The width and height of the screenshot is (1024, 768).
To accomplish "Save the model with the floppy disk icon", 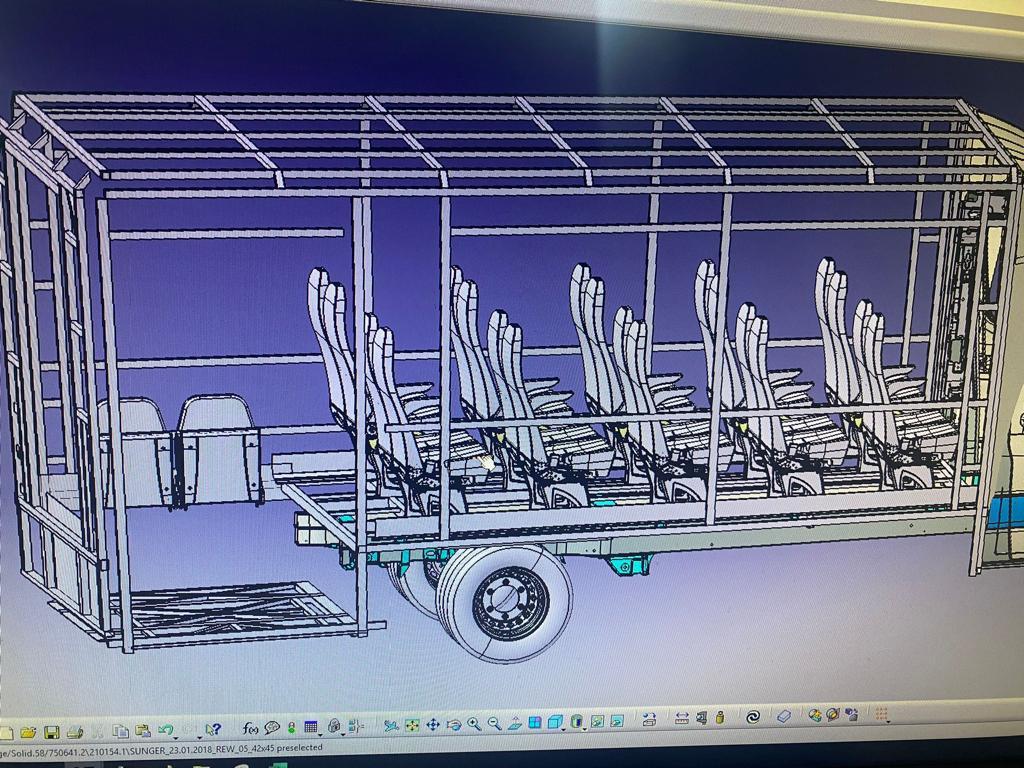I will click(52, 732).
